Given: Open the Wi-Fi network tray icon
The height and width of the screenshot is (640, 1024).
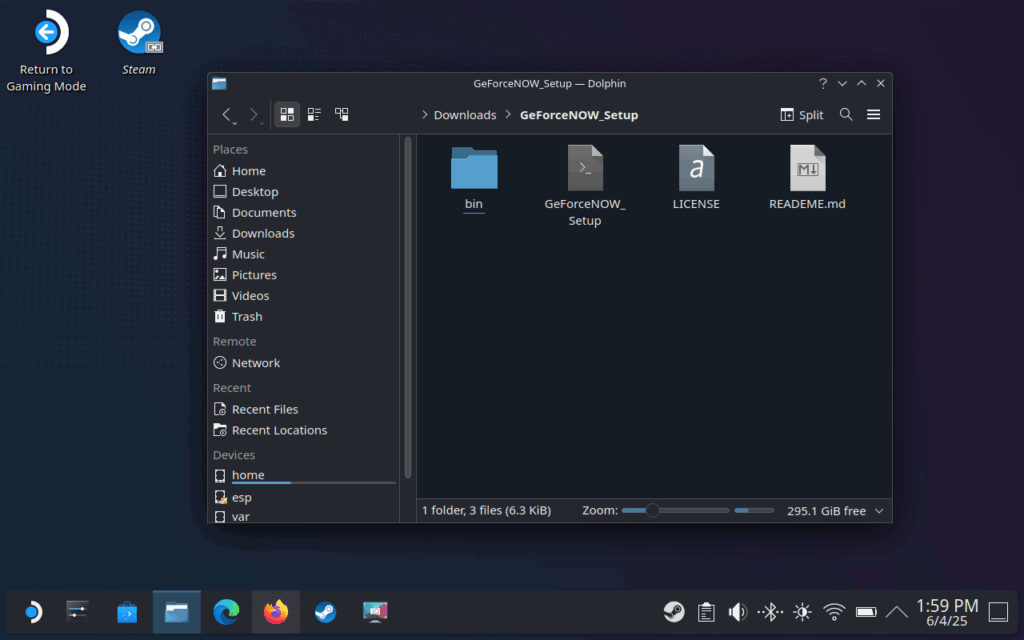Looking at the screenshot, I should (x=834, y=613).
